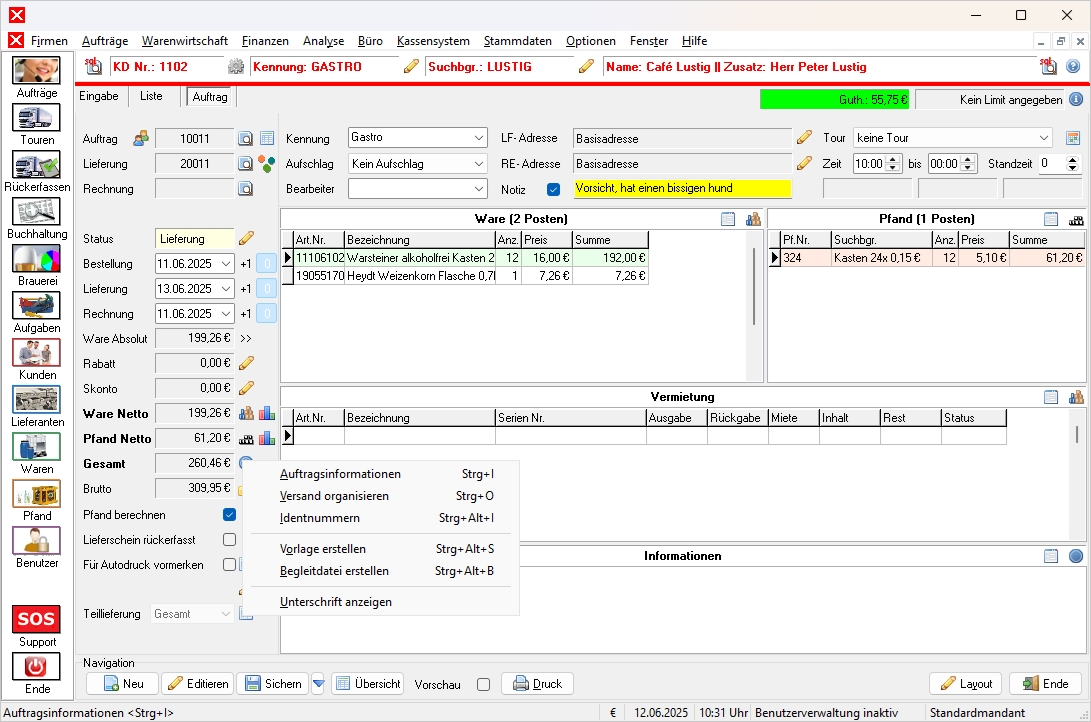This screenshot has height=722, width=1091.
Task: Click the Lieferanten sidebar icon
Action: 37,400
